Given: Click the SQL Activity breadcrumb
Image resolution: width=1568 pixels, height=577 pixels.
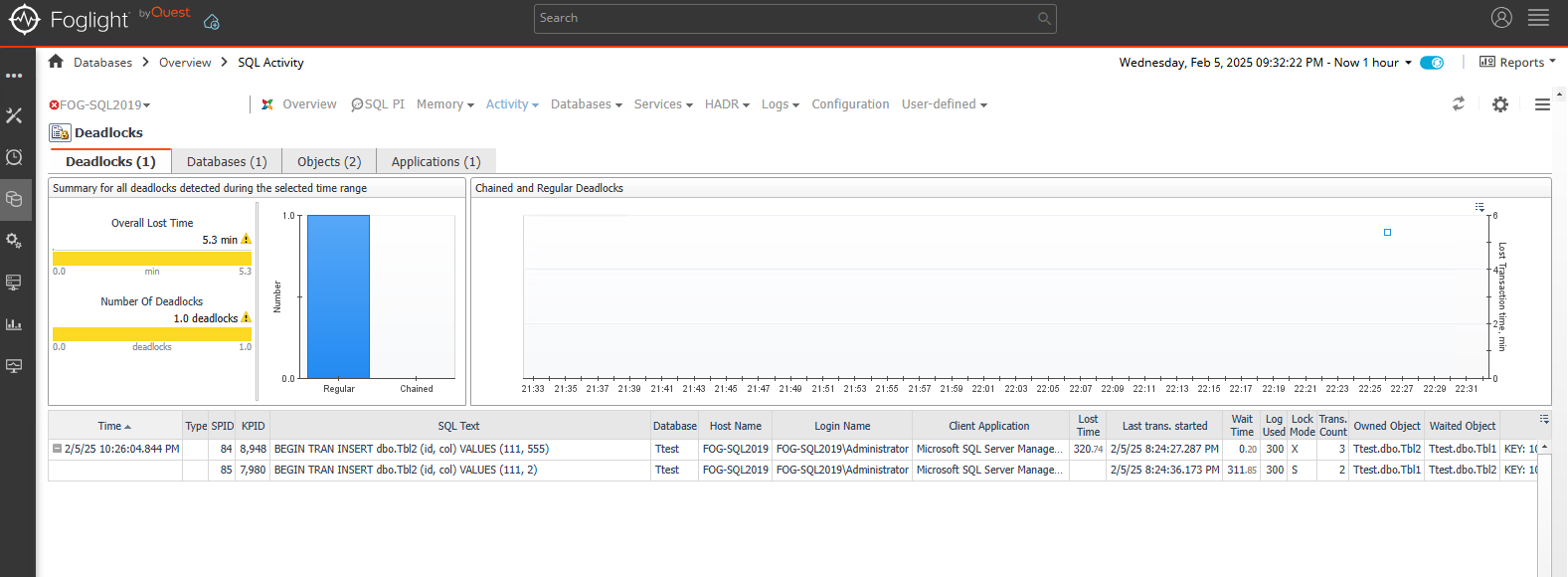Looking at the screenshot, I should 270,63.
